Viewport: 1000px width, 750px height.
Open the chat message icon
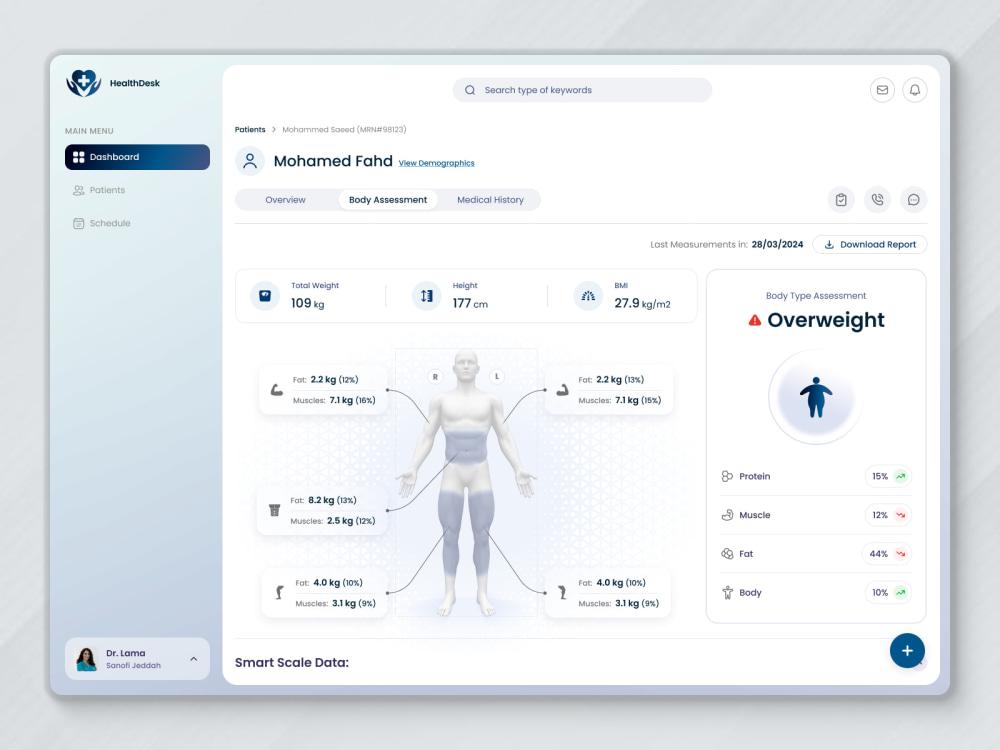tap(913, 200)
